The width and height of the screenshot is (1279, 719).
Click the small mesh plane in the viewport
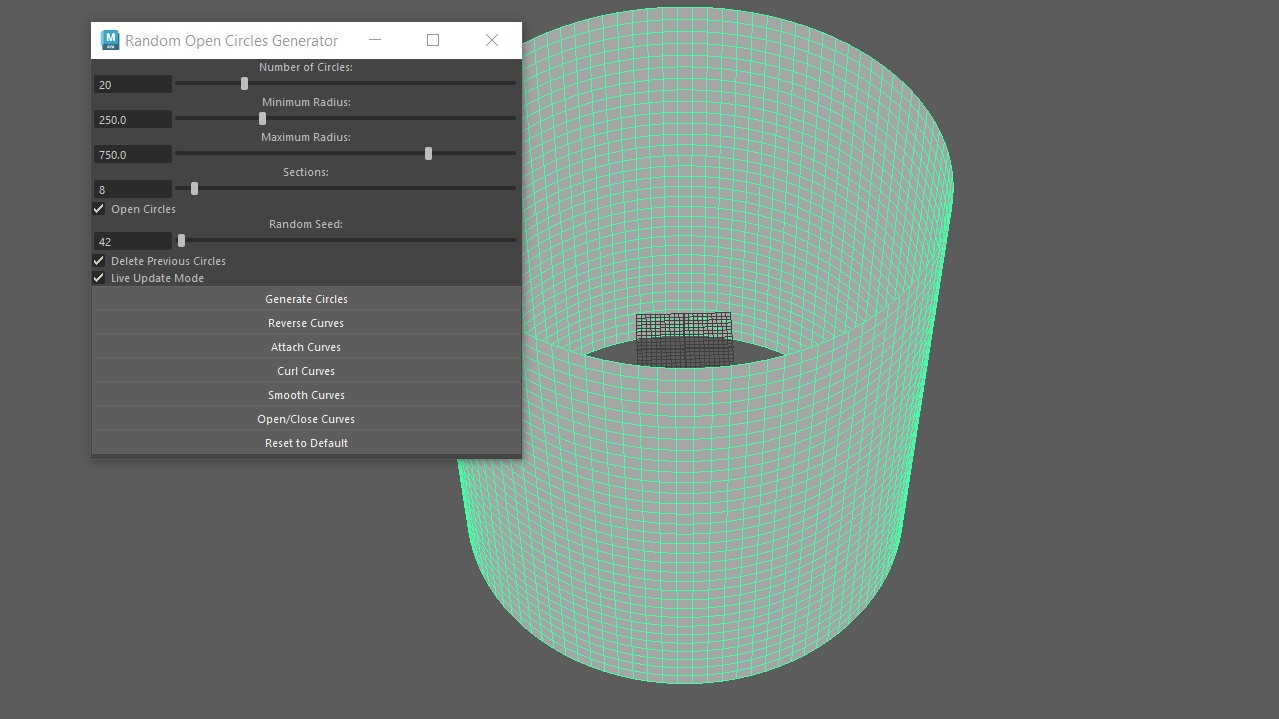pyautogui.click(x=683, y=333)
